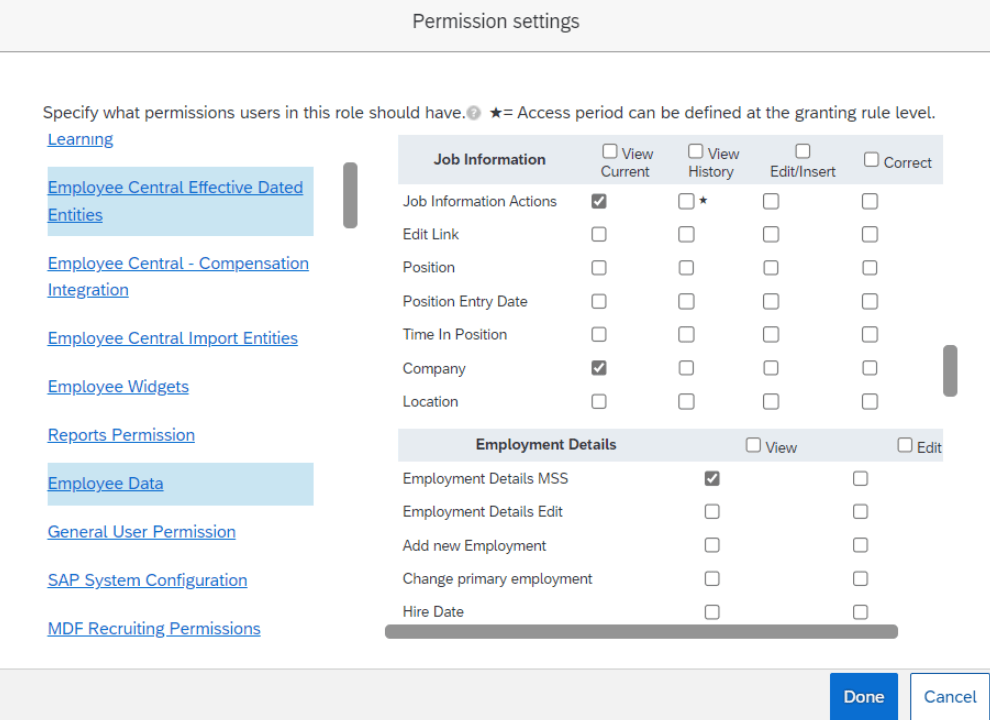
Task: Click the help icon after the permissions instruction
Action: [x=474, y=114]
